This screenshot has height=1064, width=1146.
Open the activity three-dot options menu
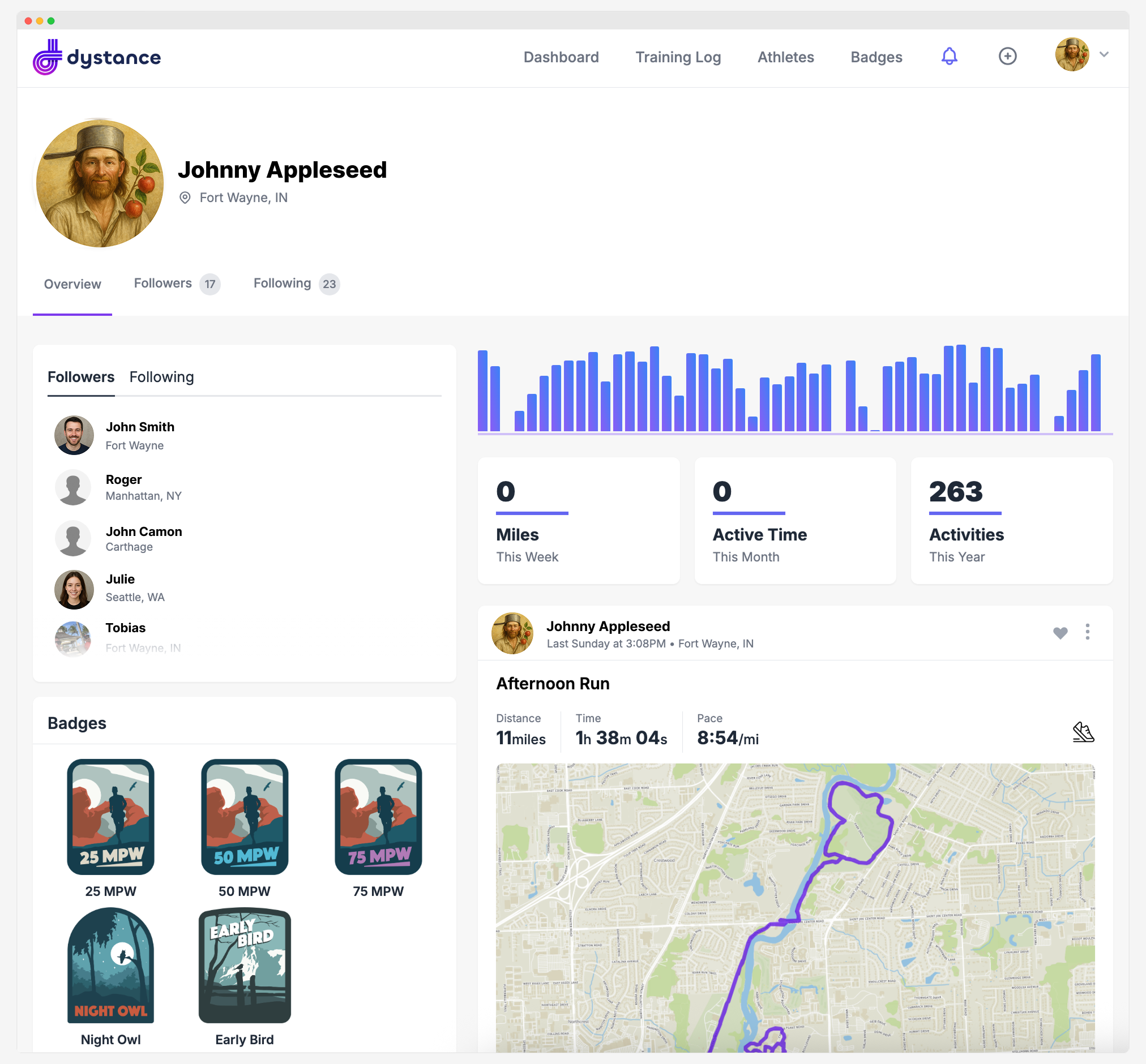(x=1087, y=632)
